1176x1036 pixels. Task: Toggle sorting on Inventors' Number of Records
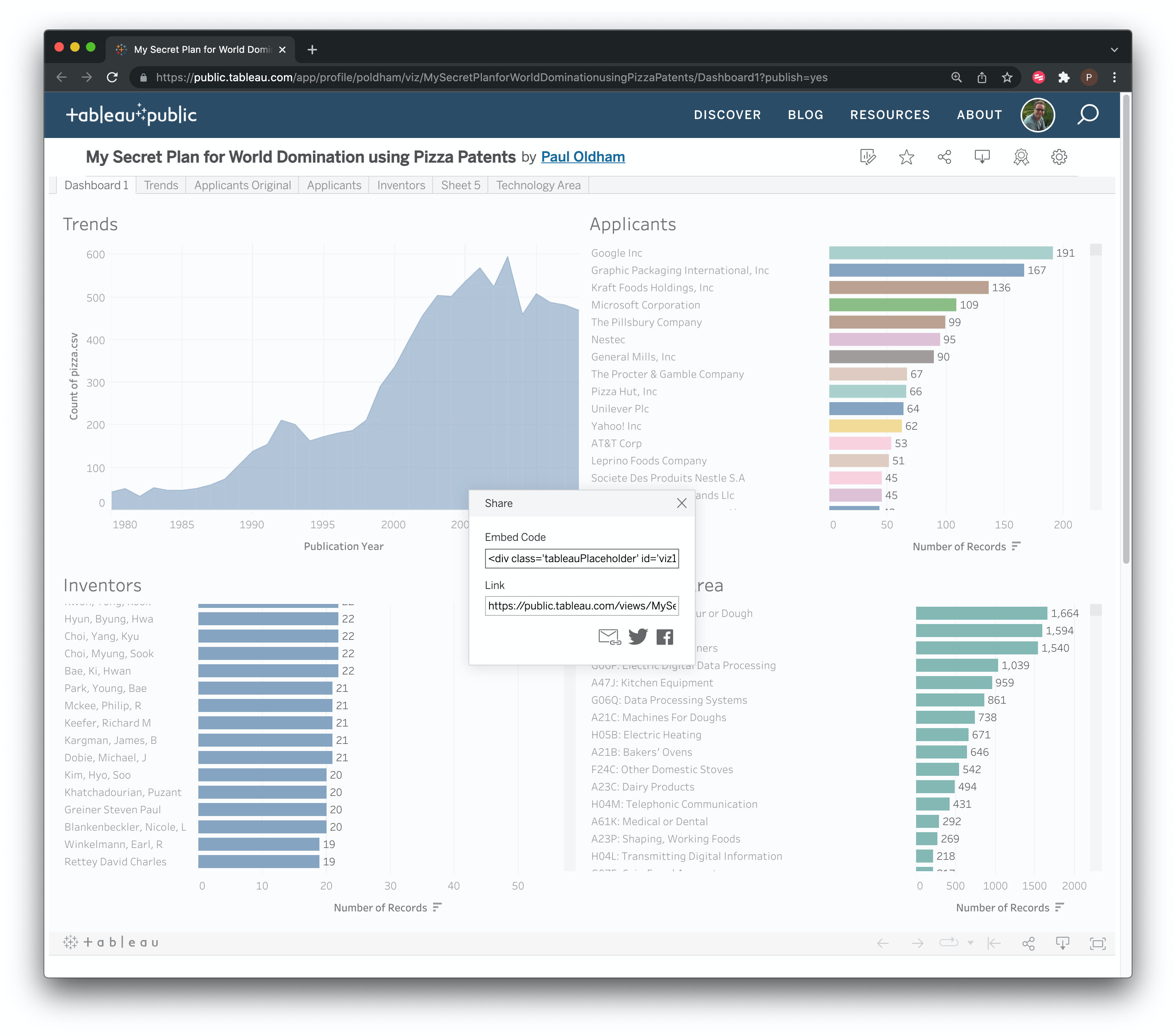point(437,907)
